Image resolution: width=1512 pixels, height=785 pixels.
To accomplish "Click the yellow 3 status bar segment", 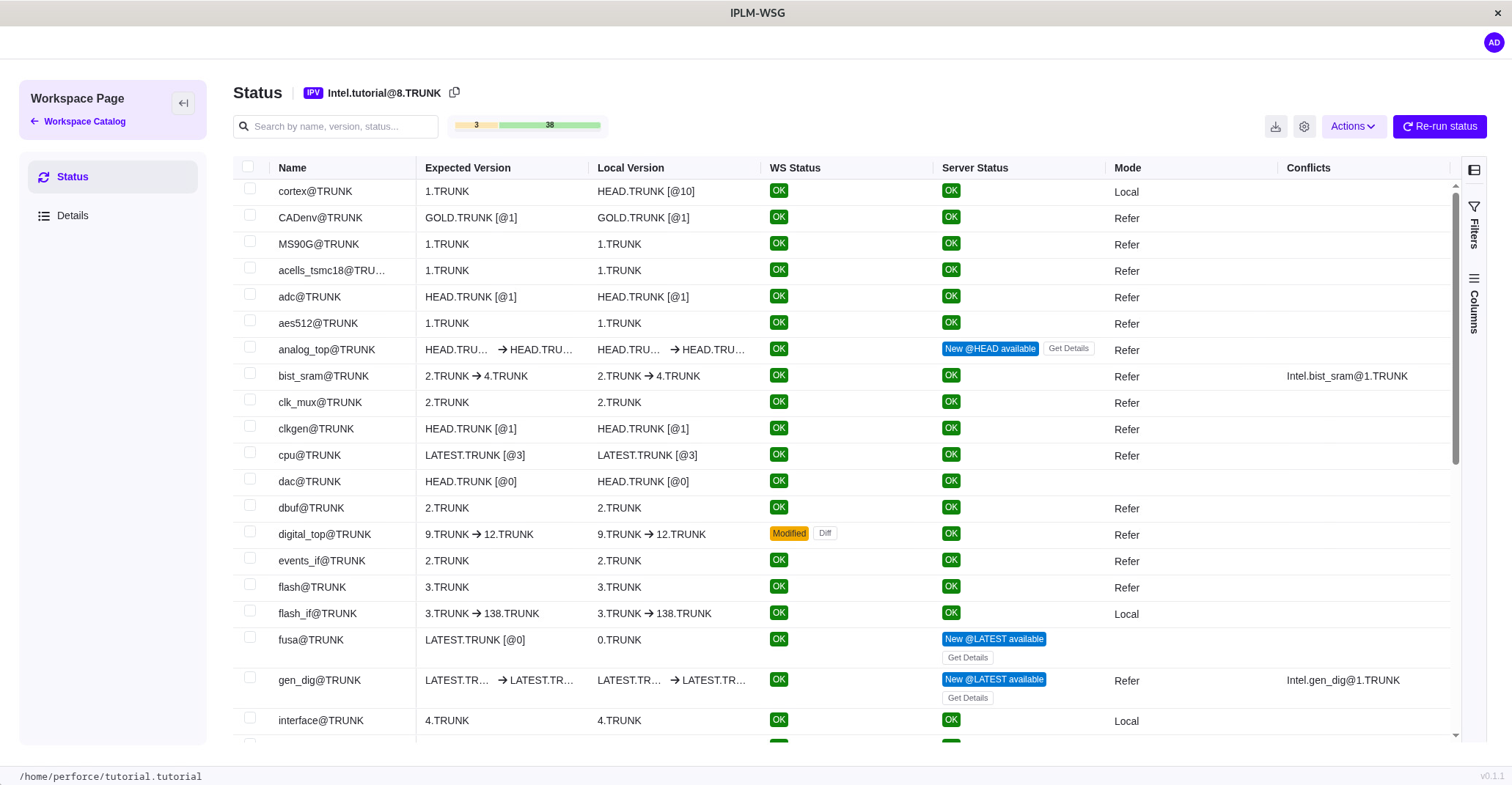I will point(477,125).
